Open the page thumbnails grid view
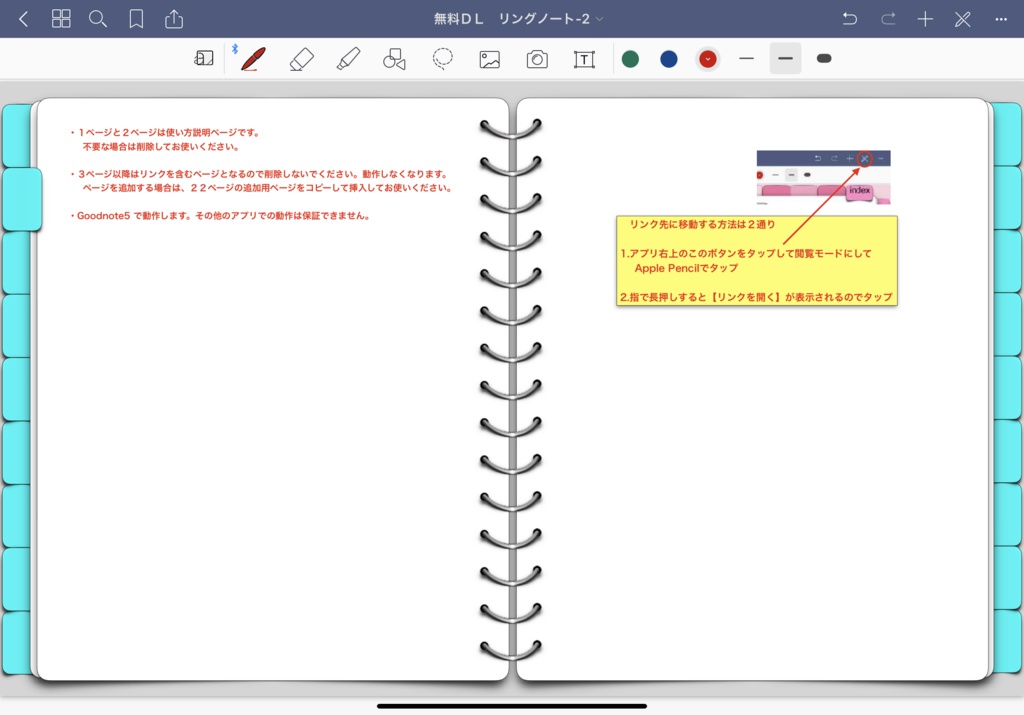 [61, 19]
